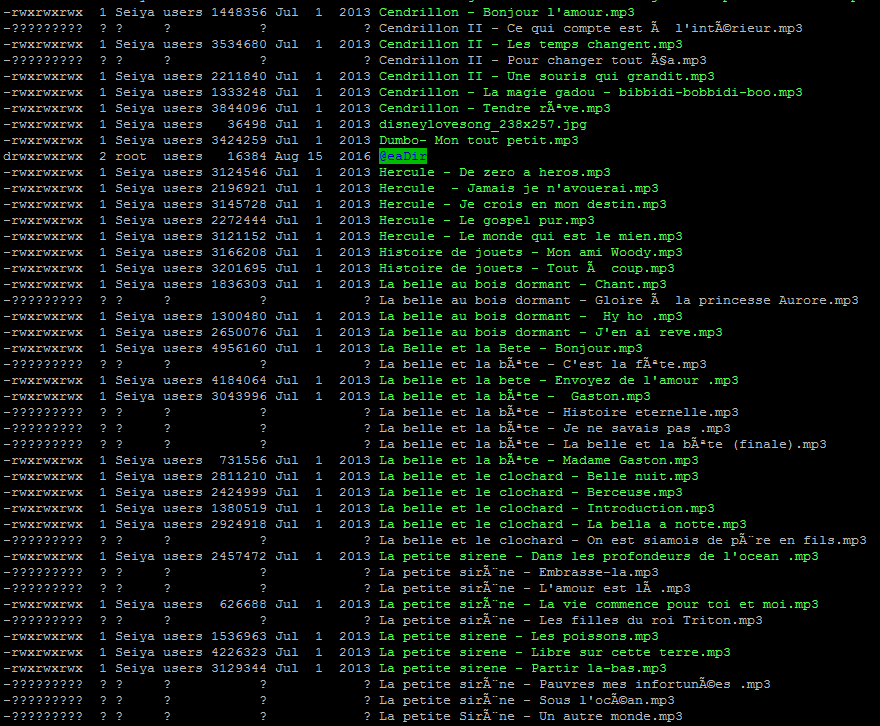Select year '2016' in directory row

[355, 157]
